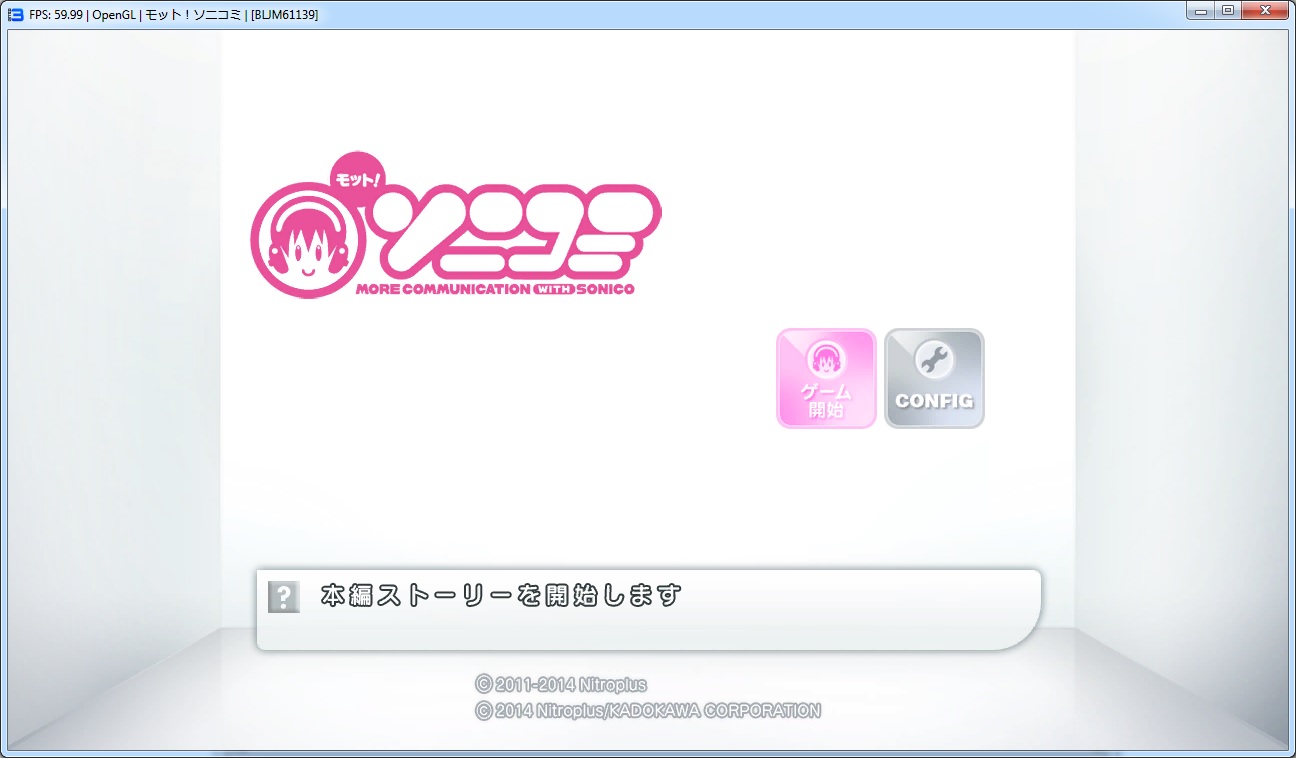The width and height of the screenshot is (1296, 758).
Task: Start the game with the ゲーム開始 tile
Action: coord(826,379)
